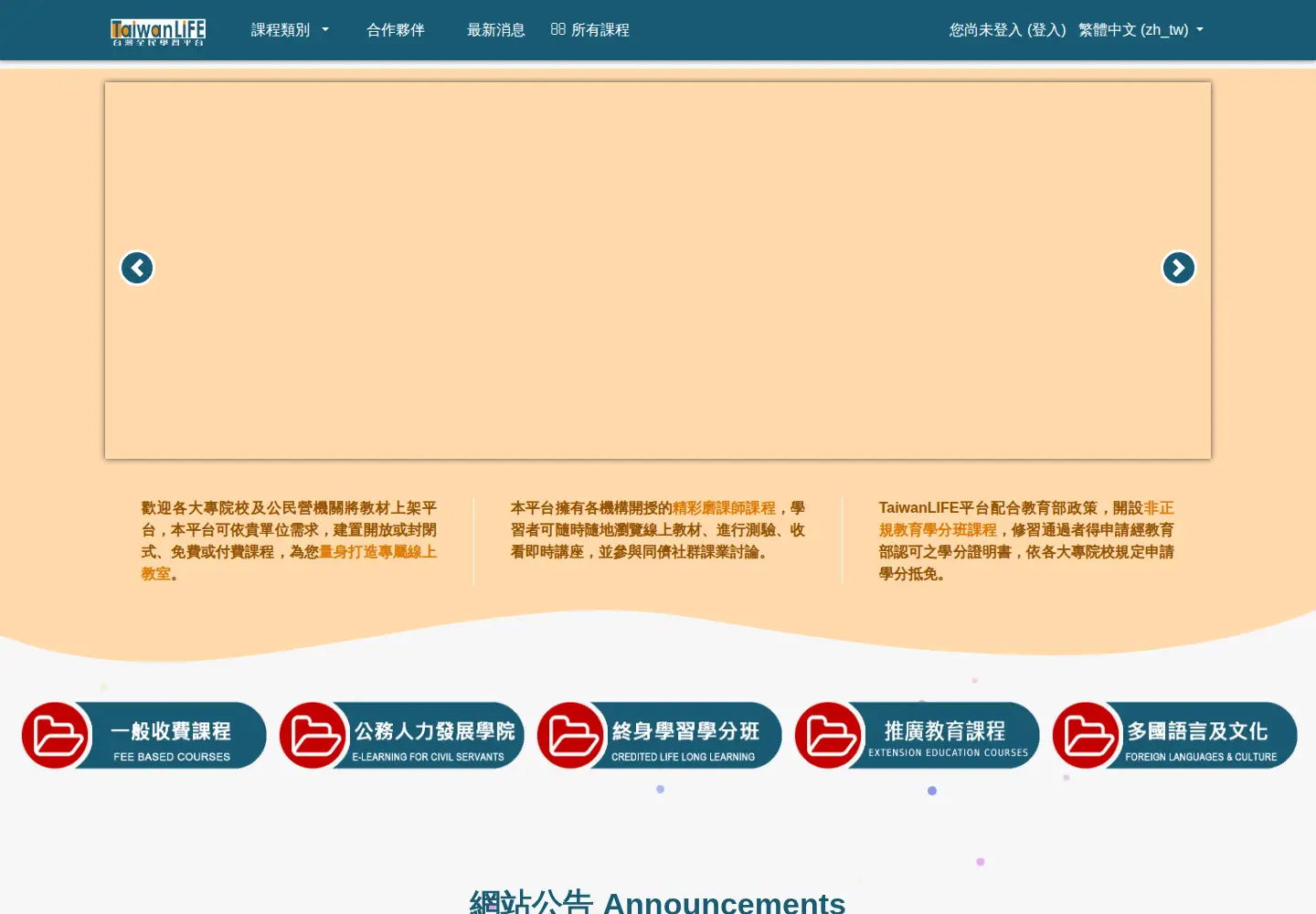This screenshot has width=1316, height=914.
Task: Go to previous carousel slide
Action: 137,268
